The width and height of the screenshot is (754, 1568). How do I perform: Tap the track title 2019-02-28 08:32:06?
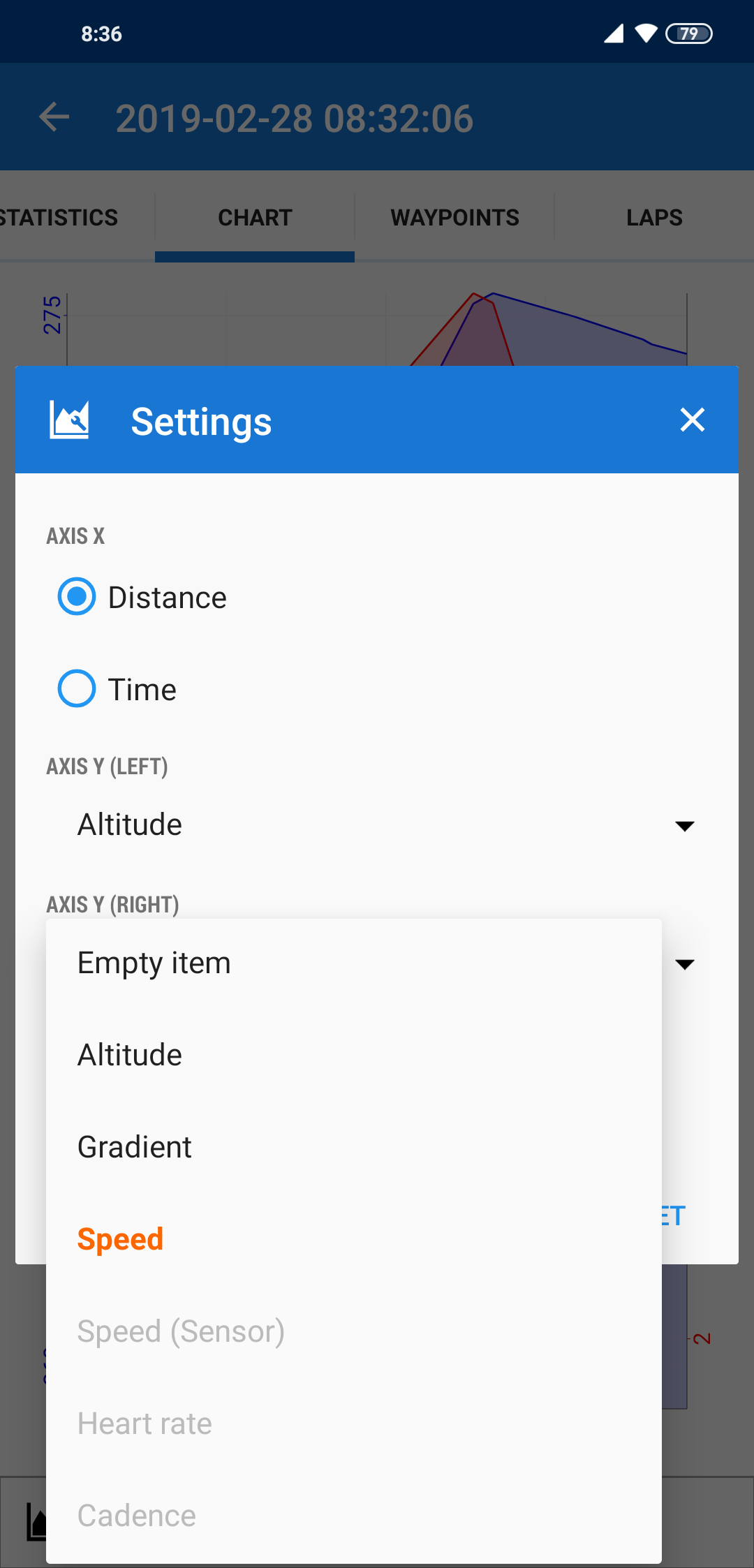click(295, 119)
